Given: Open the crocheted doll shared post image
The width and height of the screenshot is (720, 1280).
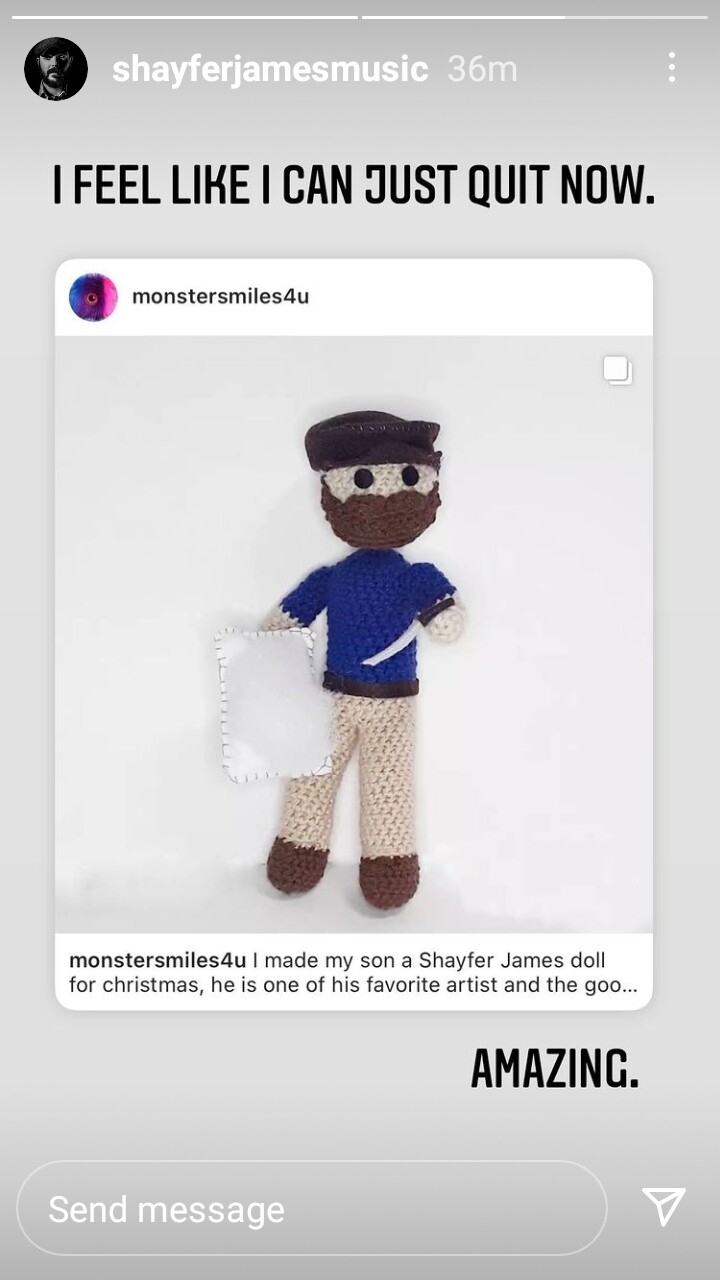Looking at the screenshot, I should coord(354,634).
